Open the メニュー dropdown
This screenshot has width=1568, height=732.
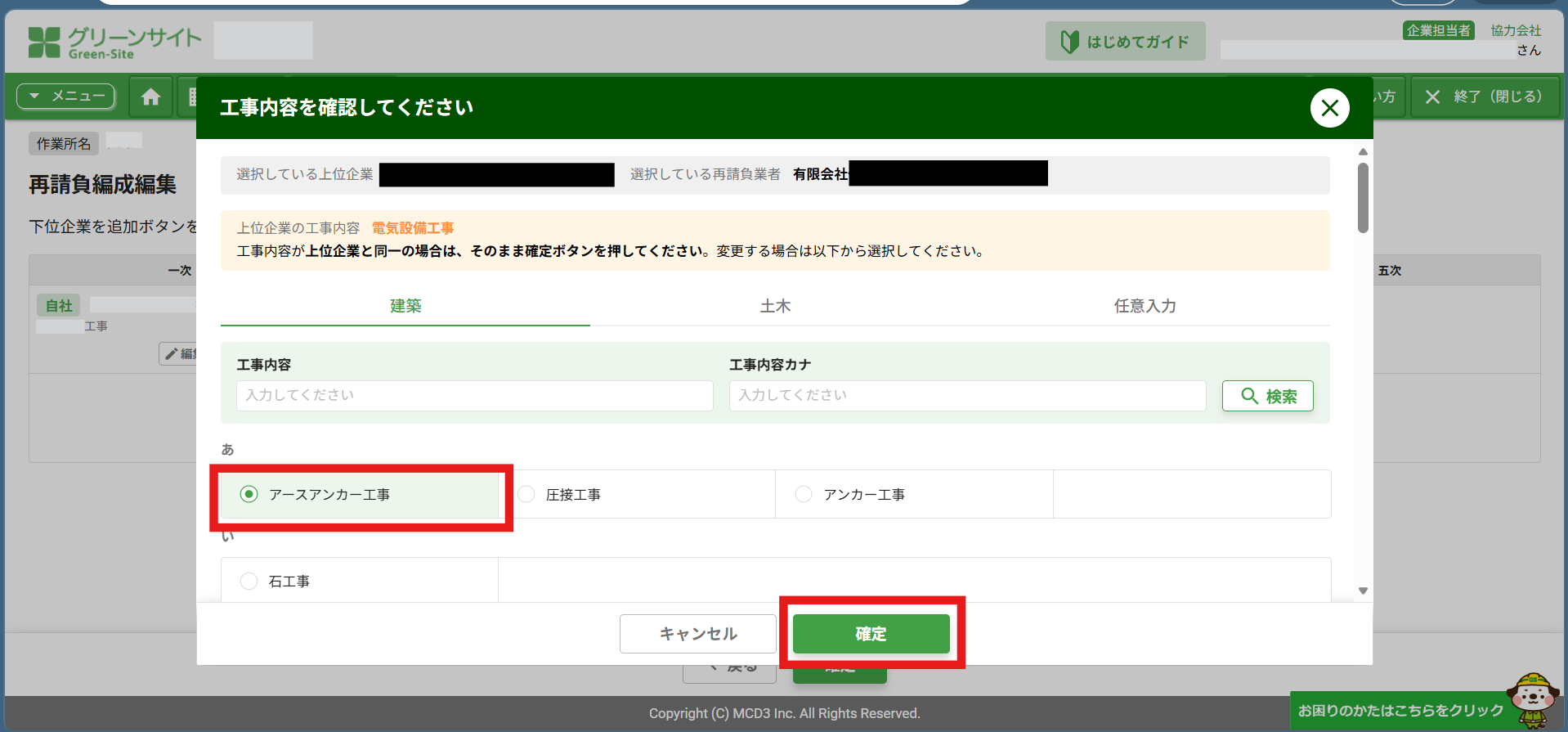[66, 97]
